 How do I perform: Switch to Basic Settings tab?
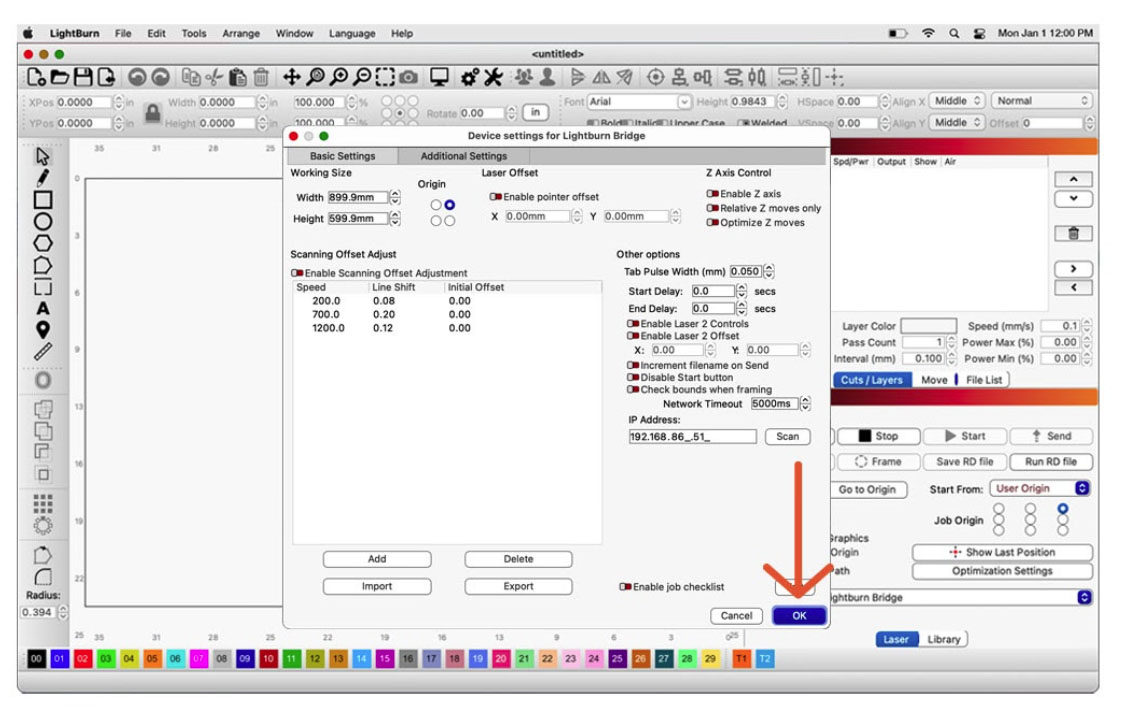tap(342, 156)
